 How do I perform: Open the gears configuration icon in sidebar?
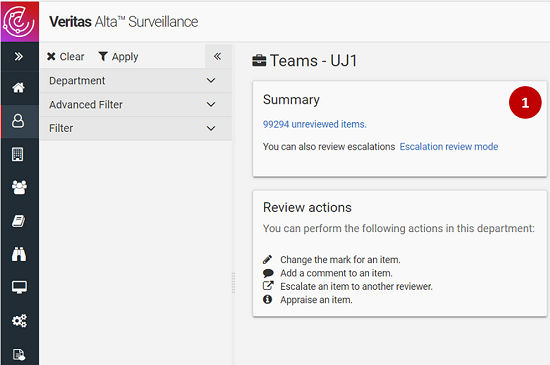coord(19,320)
